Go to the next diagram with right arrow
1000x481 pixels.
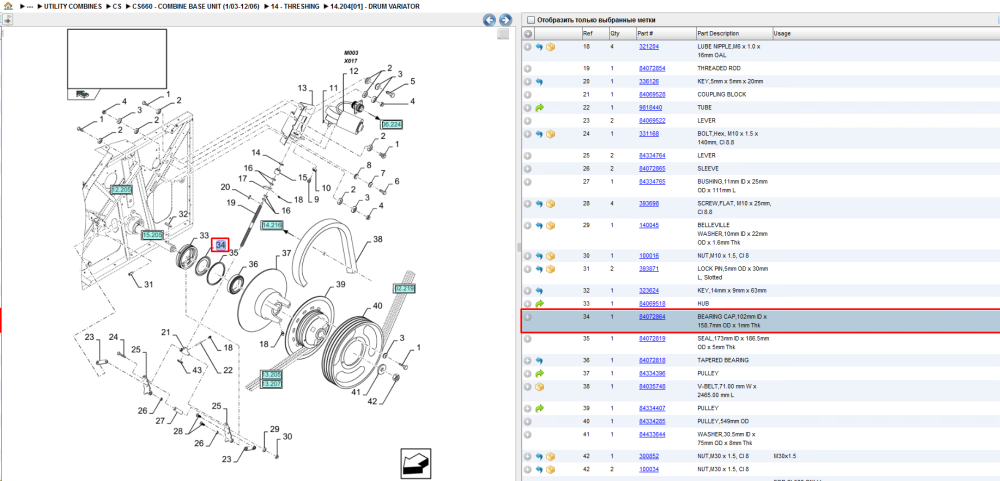(505, 20)
